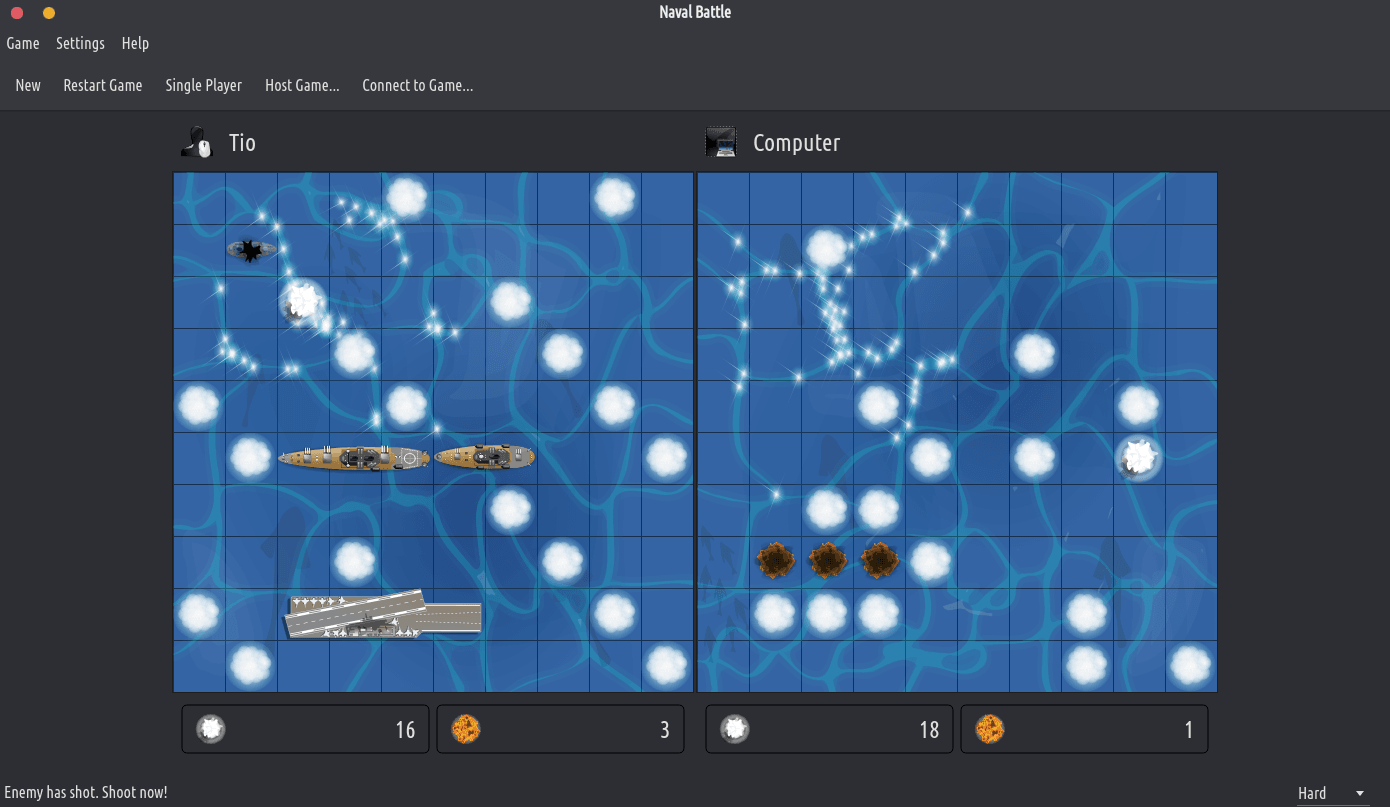Screen dimensions: 1390x807
Task: Click the hit counter explosion icon showing 1
Action: (990, 729)
